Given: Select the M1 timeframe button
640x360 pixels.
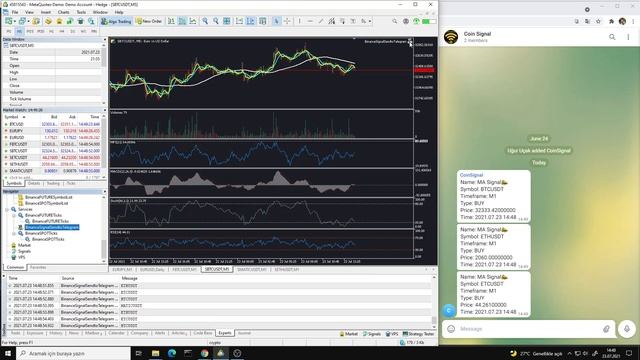Looking at the screenshot, I should (9, 31).
